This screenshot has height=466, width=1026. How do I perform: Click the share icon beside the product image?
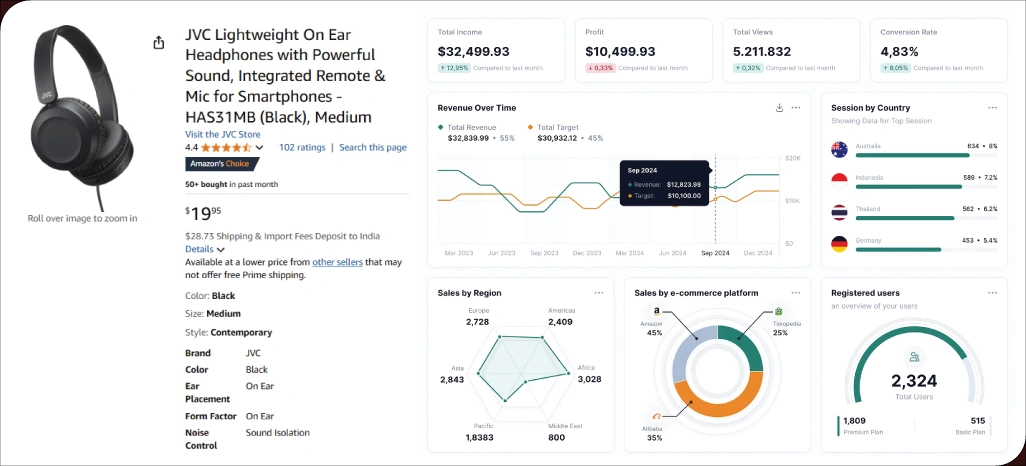click(x=158, y=43)
